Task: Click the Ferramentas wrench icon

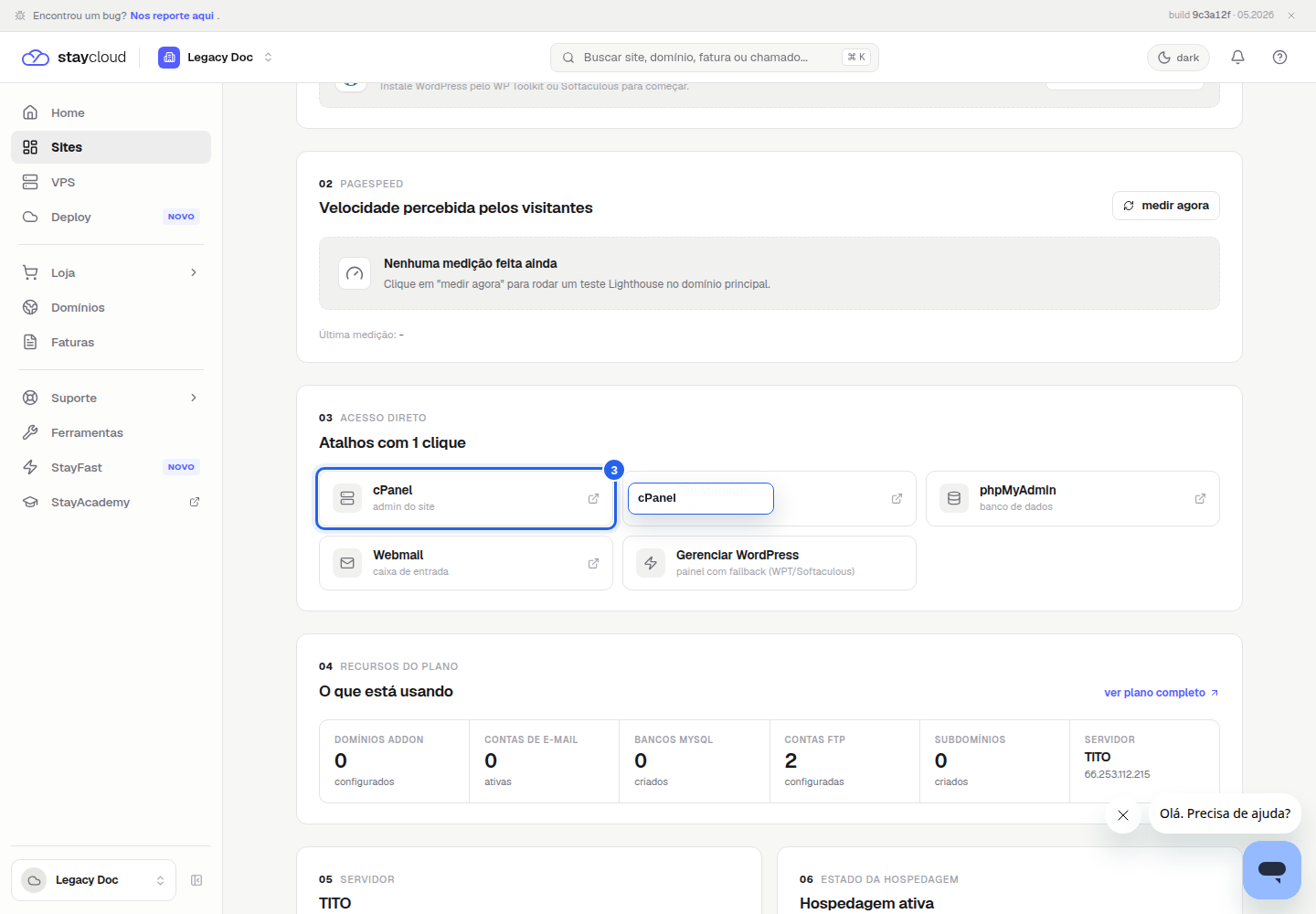Action: [x=30, y=432]
